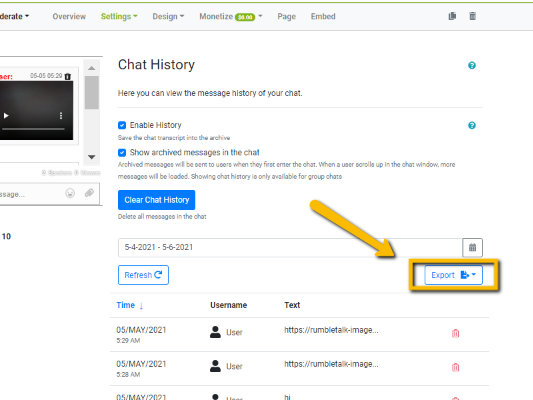Go to the Overview tab

[69, 16]
